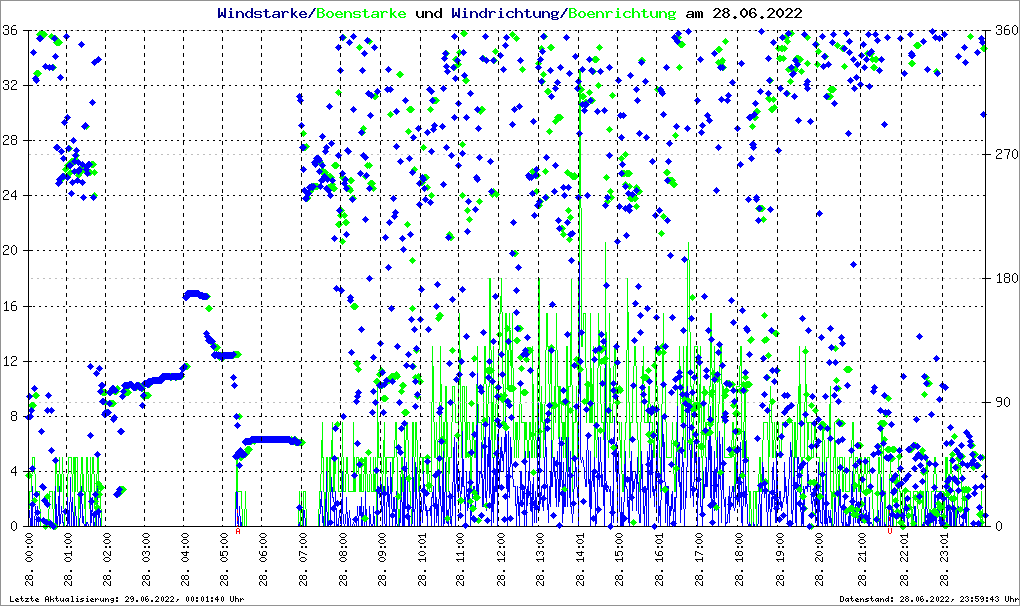Click the 270 label on right axis
The width and height of the screenshot is (1020, 606).
point(1003,155)
